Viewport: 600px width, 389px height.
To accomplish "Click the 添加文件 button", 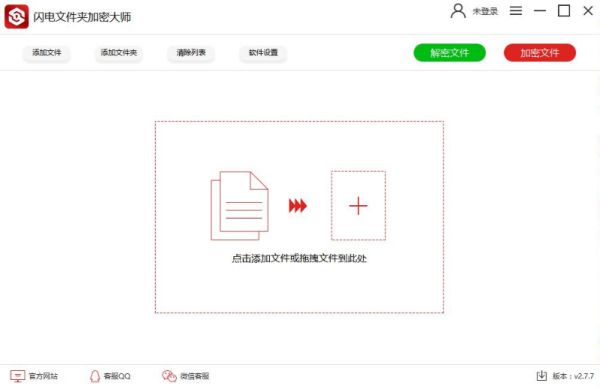I will click(46, 52).
